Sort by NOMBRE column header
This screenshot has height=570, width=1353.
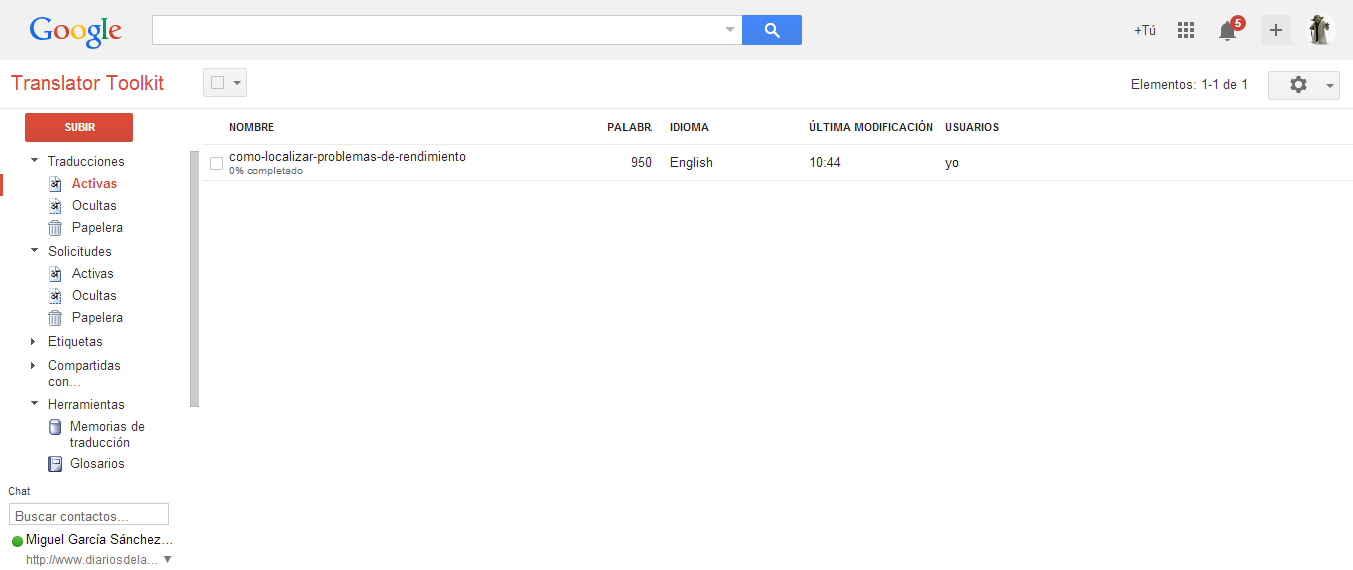pos(251,128)
